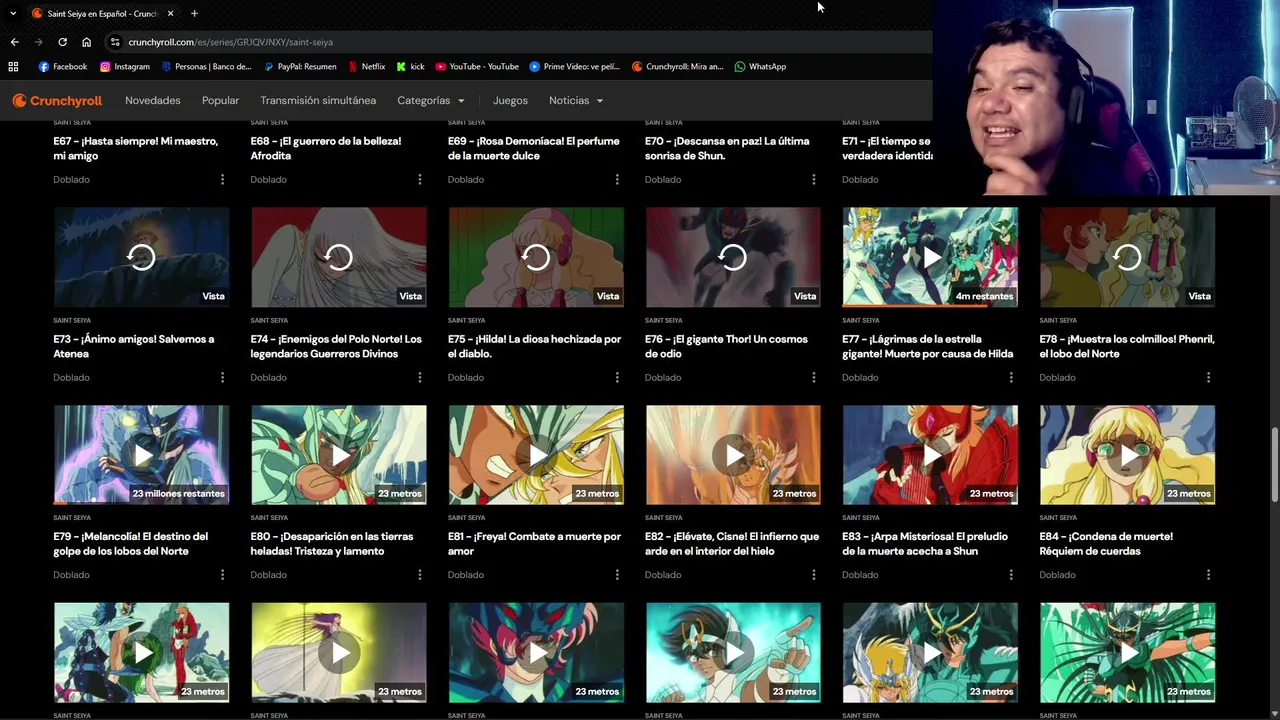Go back to previous page
Viewport: 1280px width, 720px height.
14,42
